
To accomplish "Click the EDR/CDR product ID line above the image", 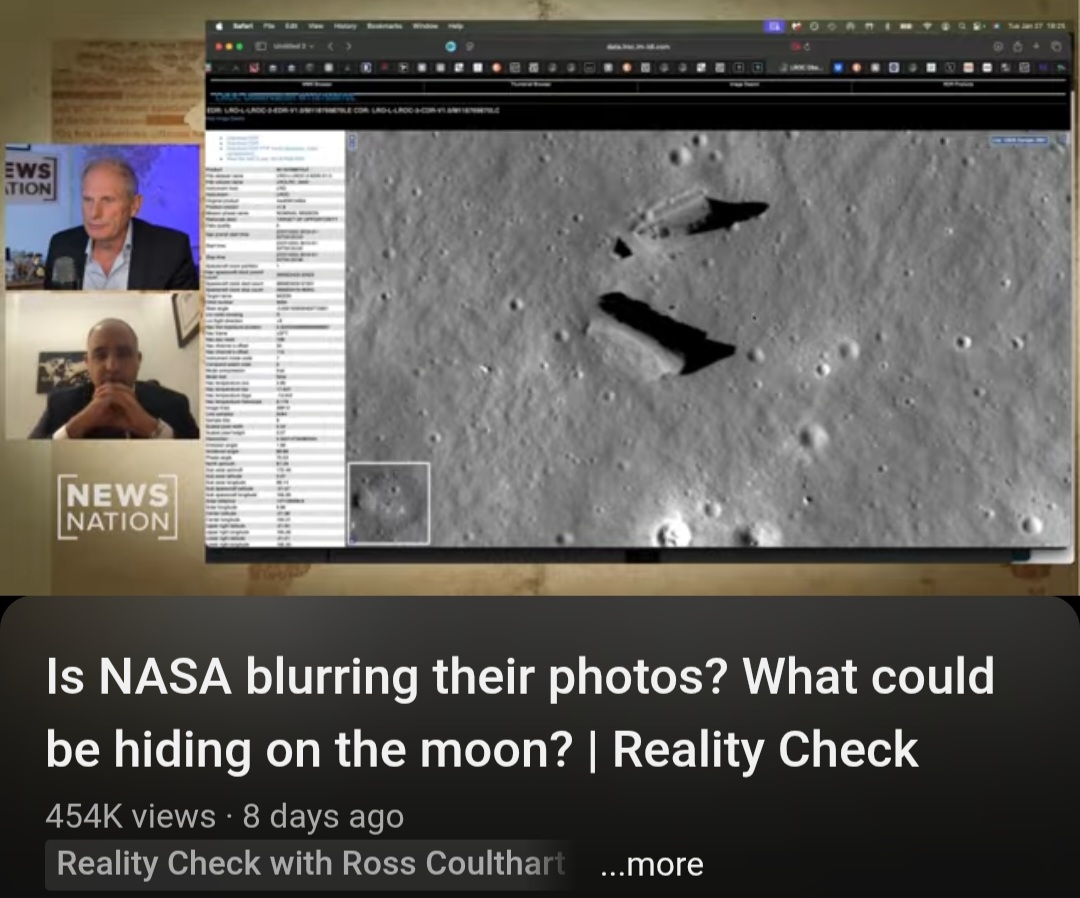I will click(353, 109).
